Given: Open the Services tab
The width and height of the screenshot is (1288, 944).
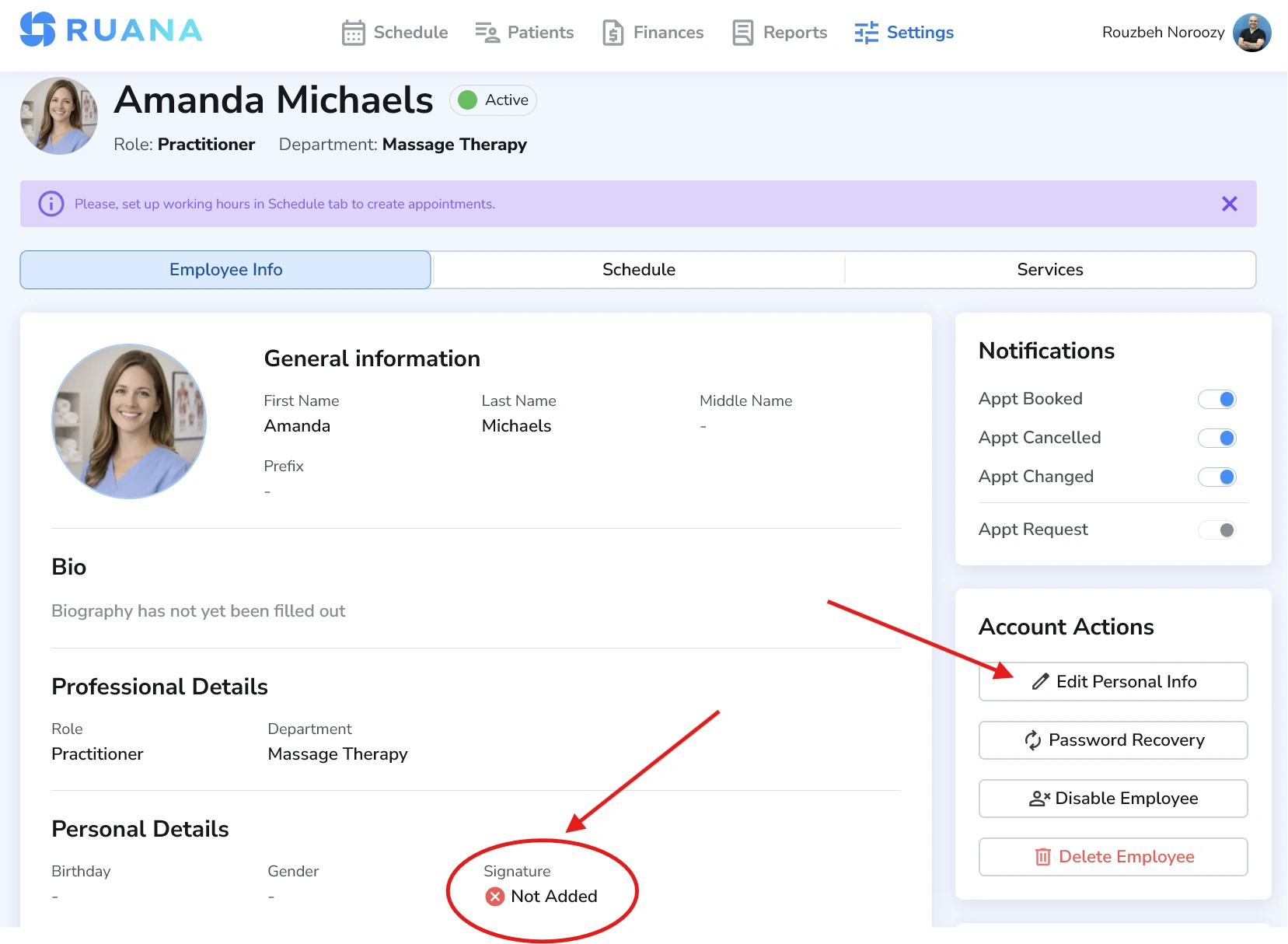Looking at the screenshot, I should (x=1050, y=269).
